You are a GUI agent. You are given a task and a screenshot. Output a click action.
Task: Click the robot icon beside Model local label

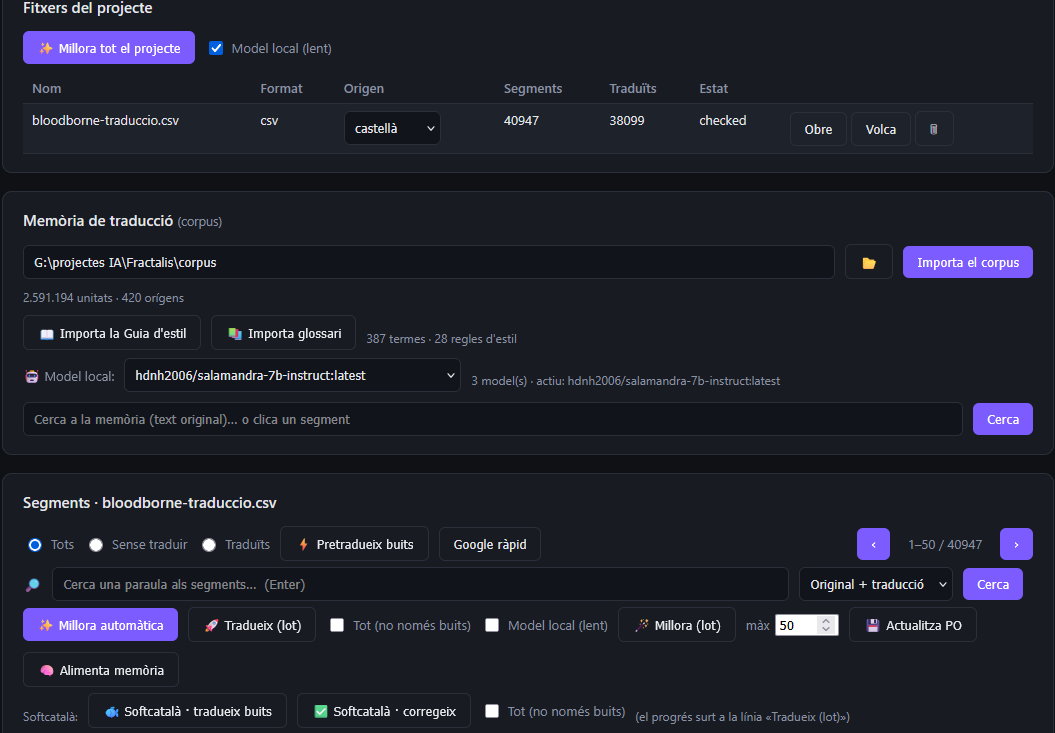32,376
